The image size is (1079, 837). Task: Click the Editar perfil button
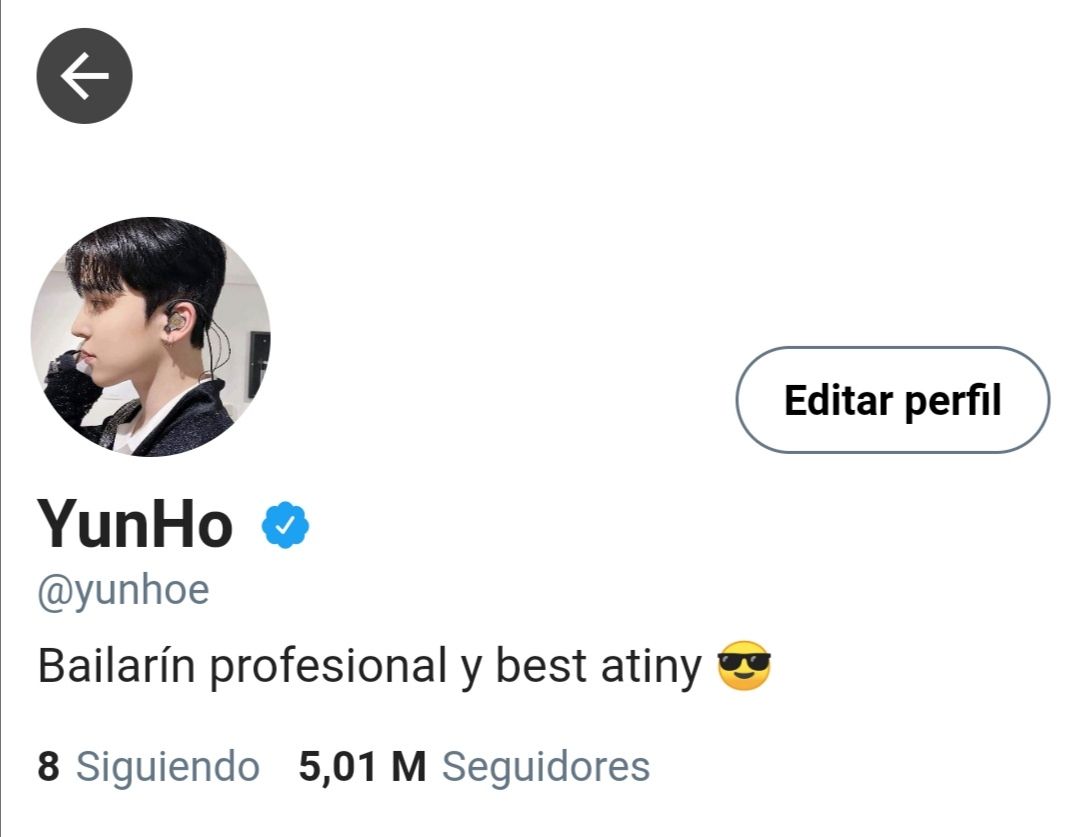point(893,400)
